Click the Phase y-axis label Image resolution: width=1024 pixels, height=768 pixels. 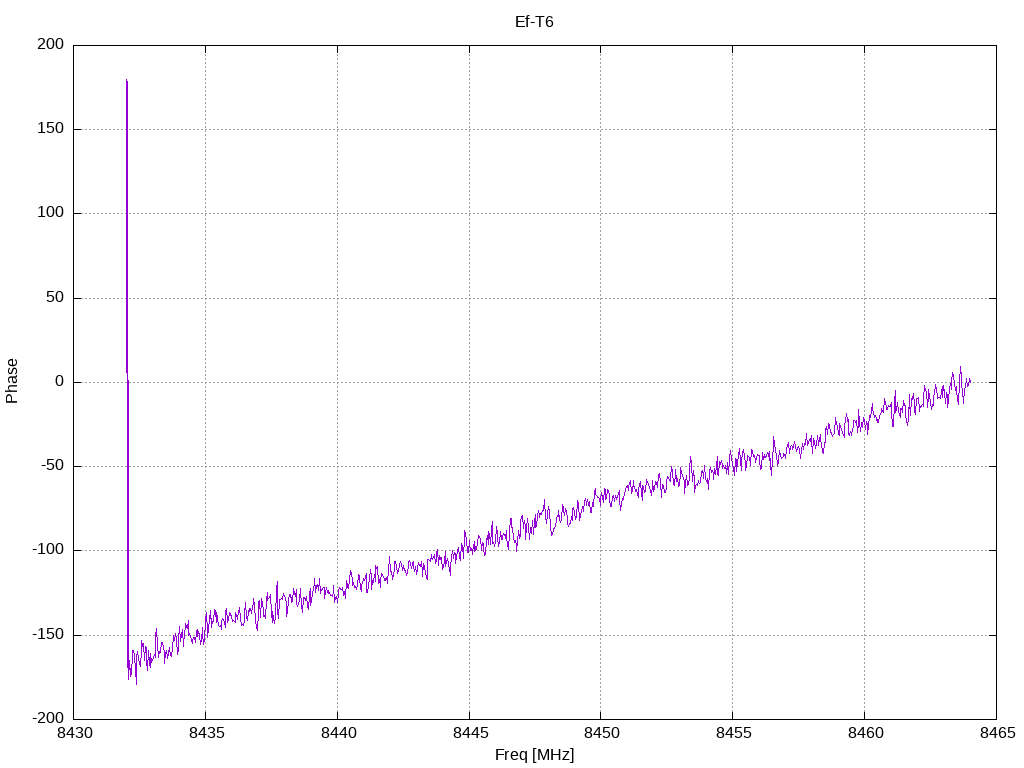click(12, 381)
